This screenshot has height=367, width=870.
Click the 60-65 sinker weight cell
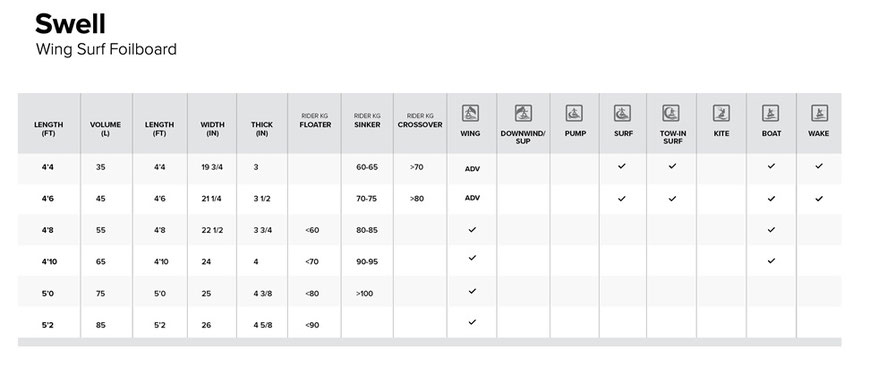[x=367, y=167]
